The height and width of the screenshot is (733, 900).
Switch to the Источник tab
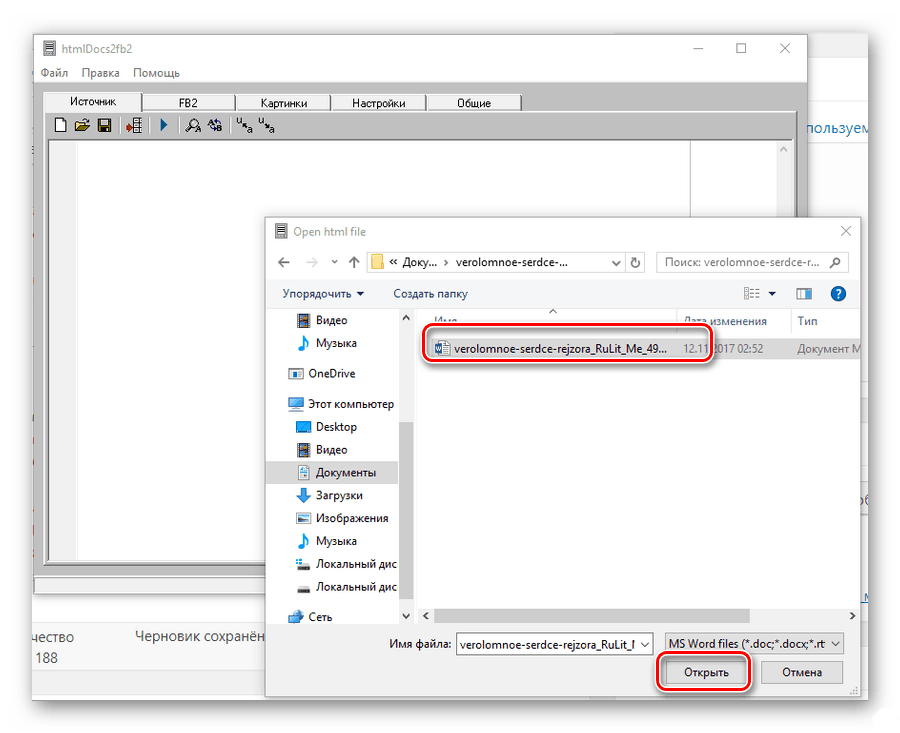93,102
